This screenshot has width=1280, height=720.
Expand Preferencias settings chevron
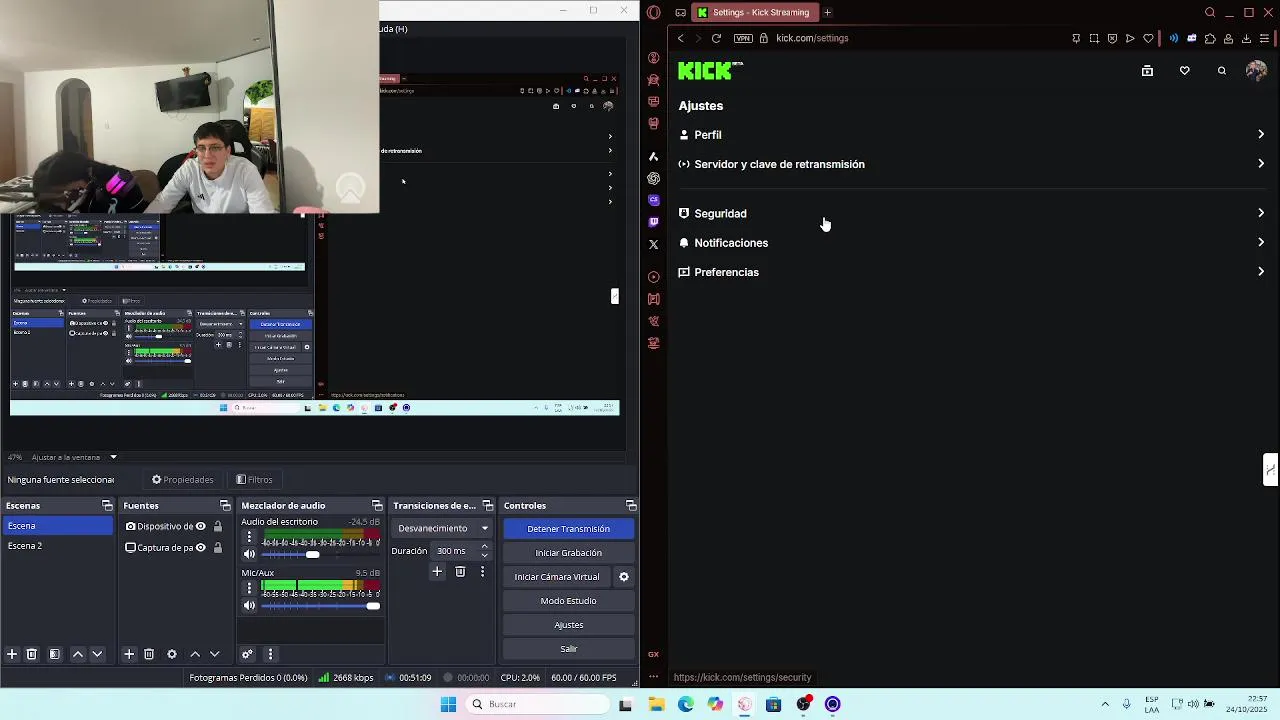coord(1261,271)
